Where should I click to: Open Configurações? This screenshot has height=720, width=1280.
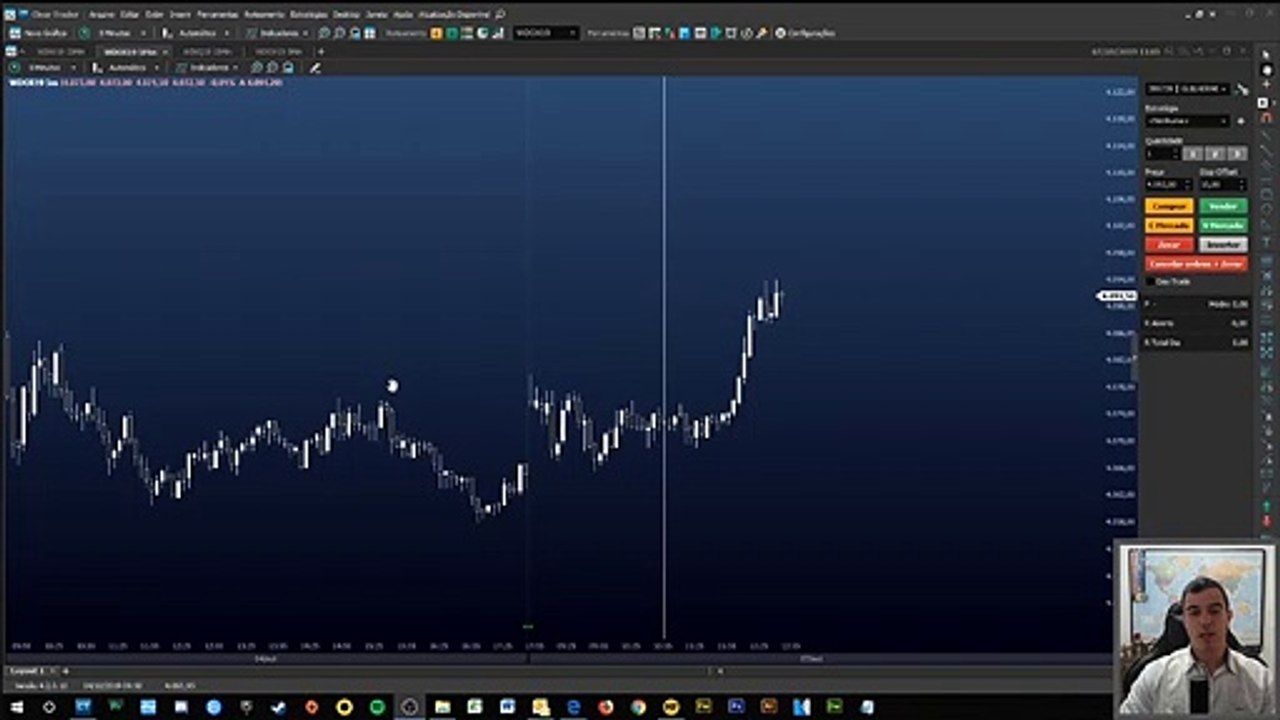pyautogui.click(x=805, y=33)
